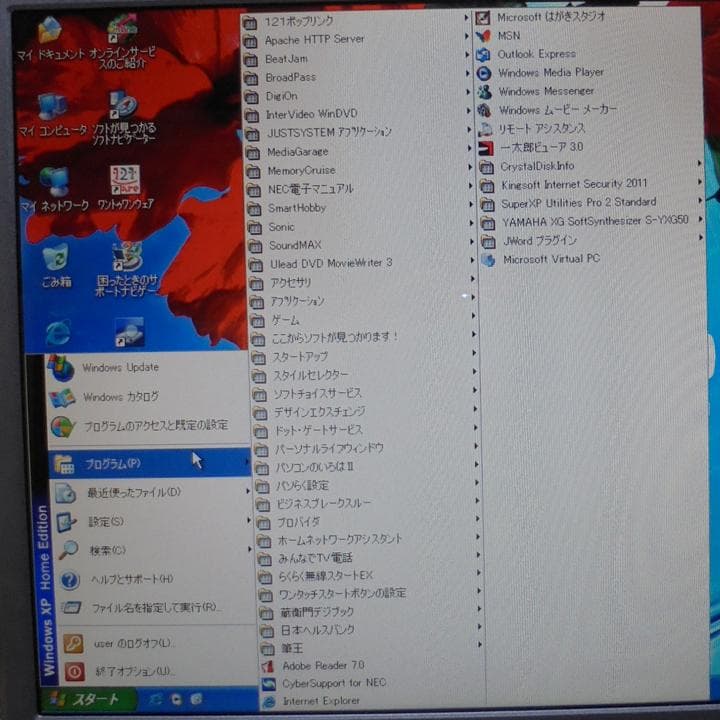The height and width of the screenshot is (720, 720).
Task: Open the スタートアップ folder
Action: point(365,357)
